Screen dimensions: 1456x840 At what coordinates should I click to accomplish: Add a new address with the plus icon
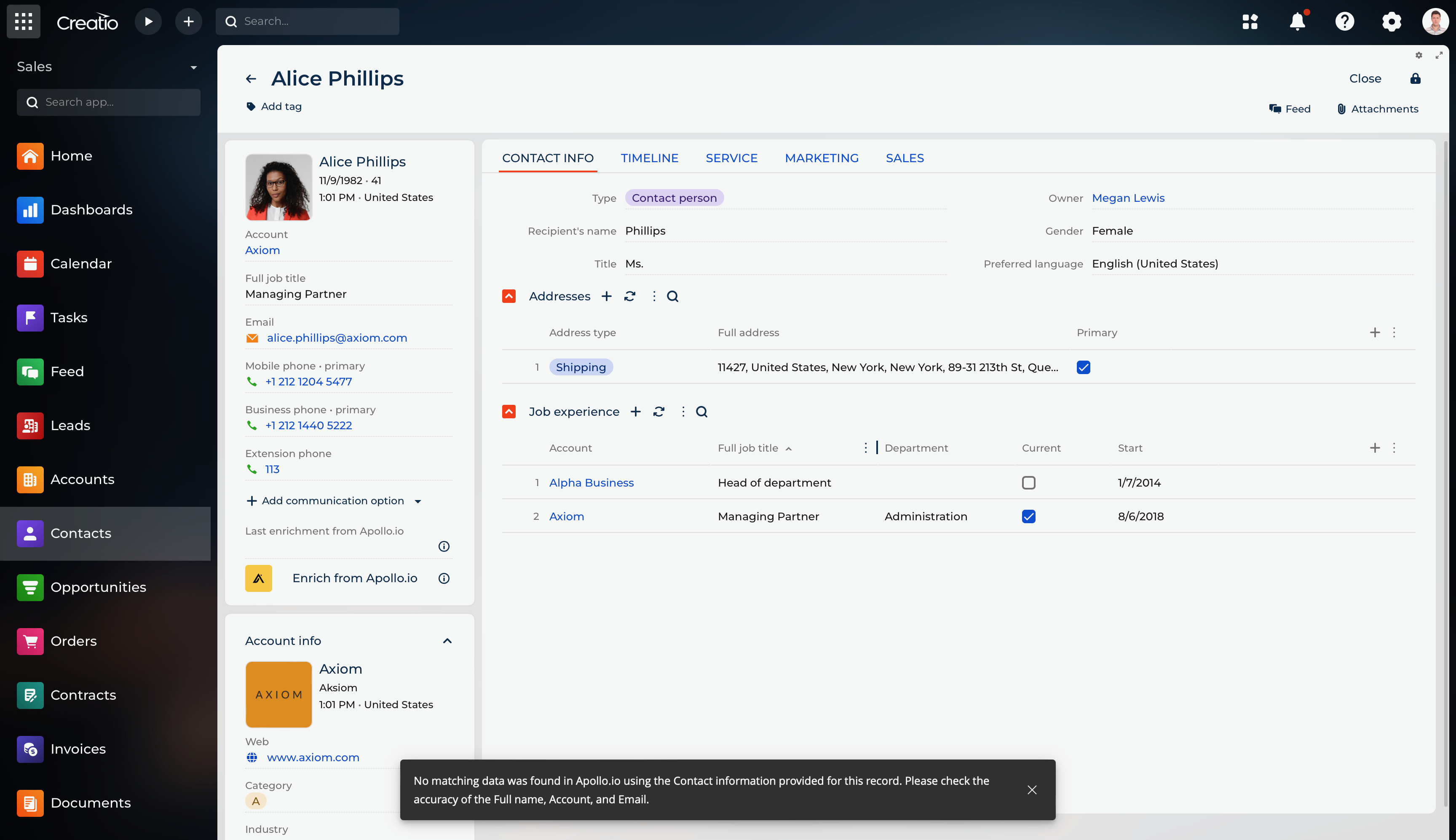coord(607,296)
